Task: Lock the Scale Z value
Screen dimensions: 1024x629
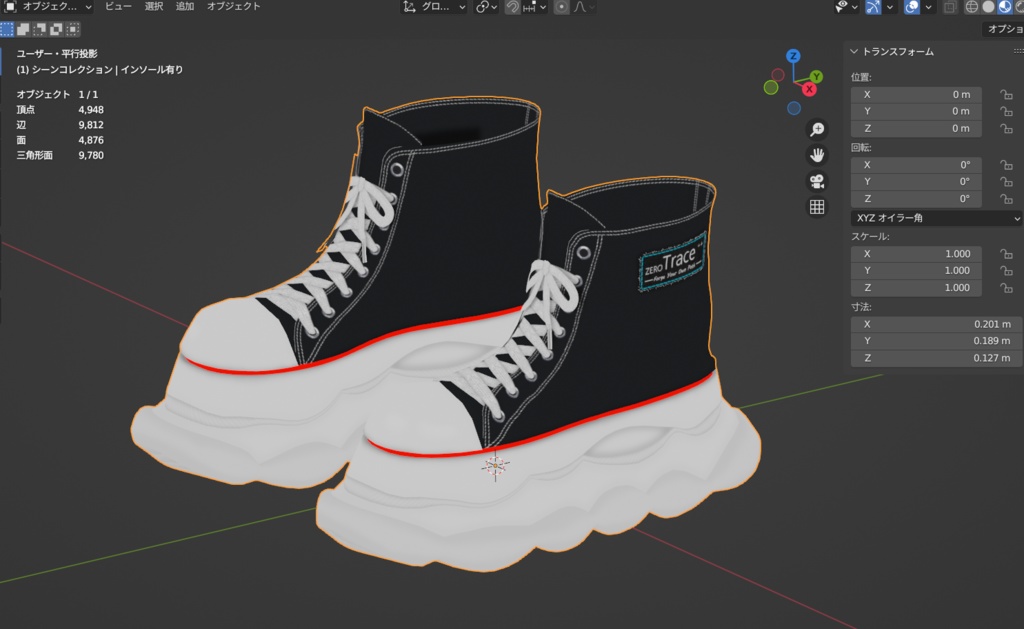Action: coord(1006,287)
